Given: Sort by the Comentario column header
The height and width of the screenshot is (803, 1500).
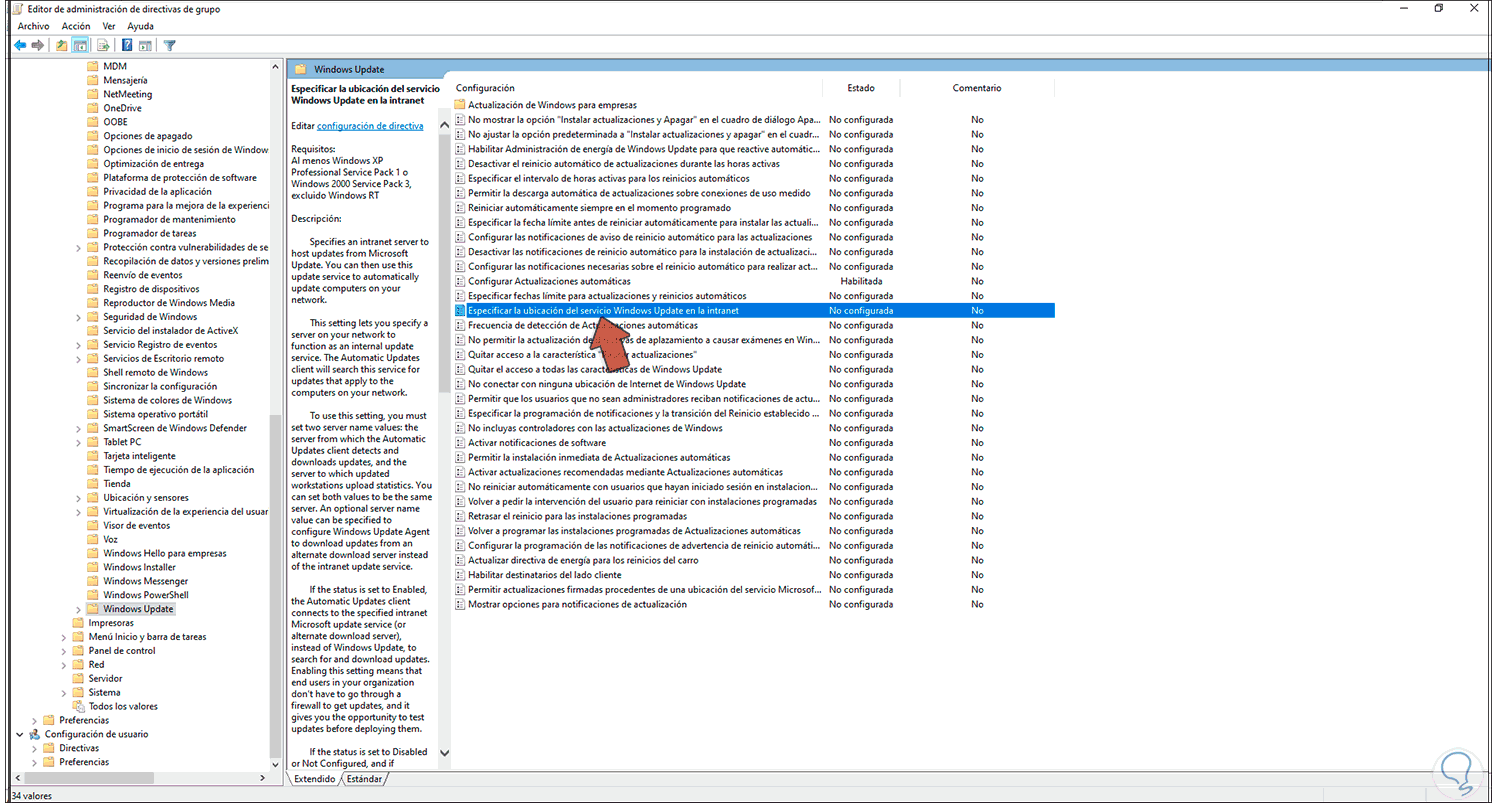Looking at the screenshot, I should coord(977,88).
